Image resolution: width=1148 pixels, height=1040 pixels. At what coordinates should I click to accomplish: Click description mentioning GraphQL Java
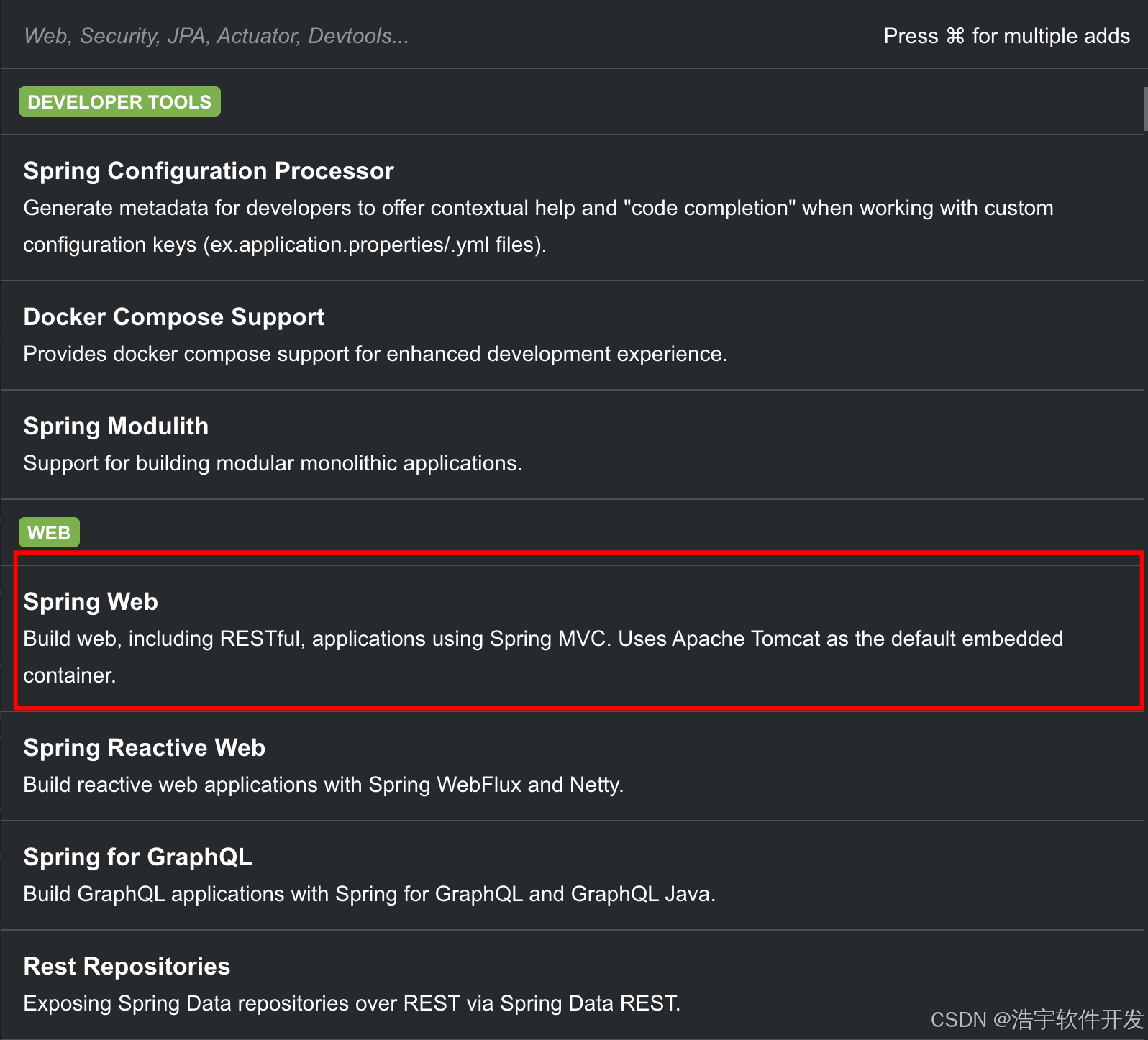click(370, 894)
